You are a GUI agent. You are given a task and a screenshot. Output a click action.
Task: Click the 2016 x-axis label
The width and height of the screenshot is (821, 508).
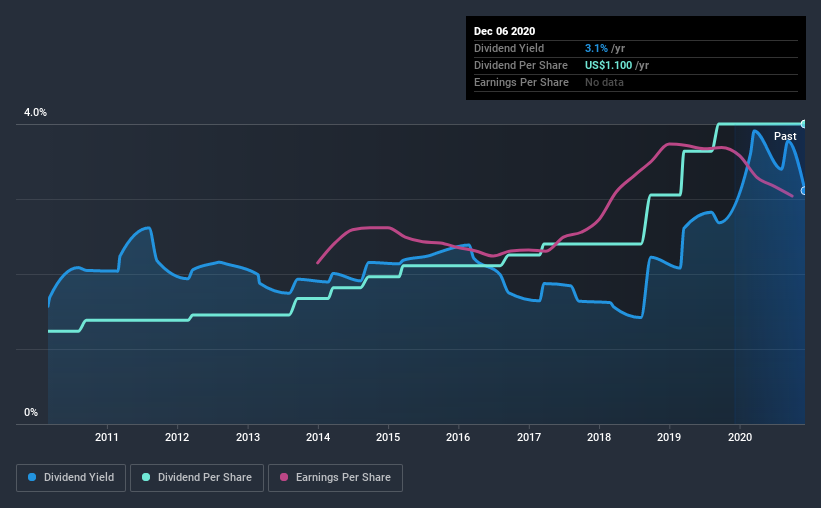[x=458, y=437]
